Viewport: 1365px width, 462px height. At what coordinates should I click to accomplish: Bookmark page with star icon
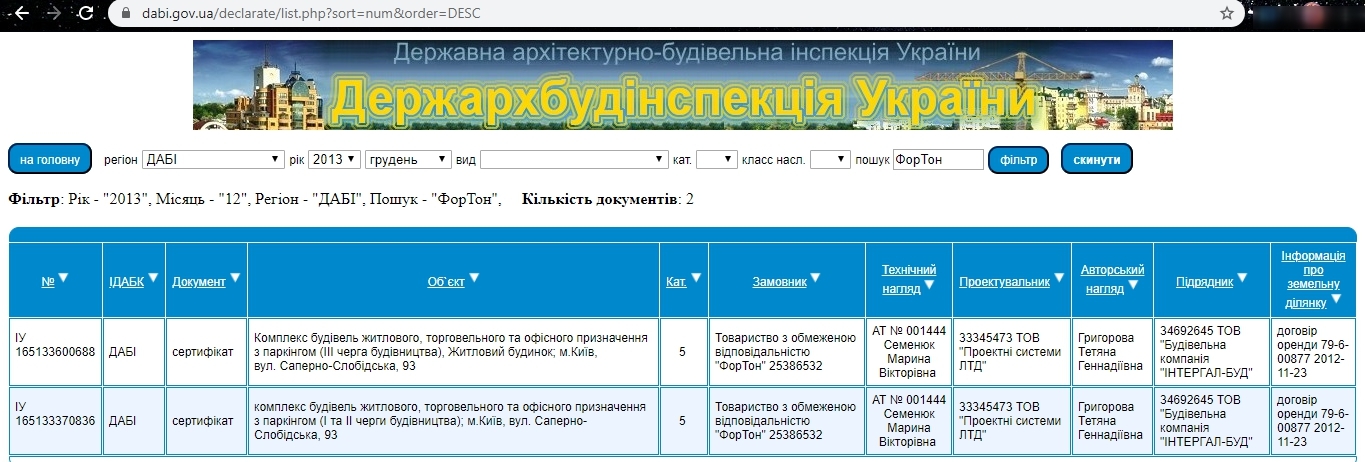tap(1227, 13)
